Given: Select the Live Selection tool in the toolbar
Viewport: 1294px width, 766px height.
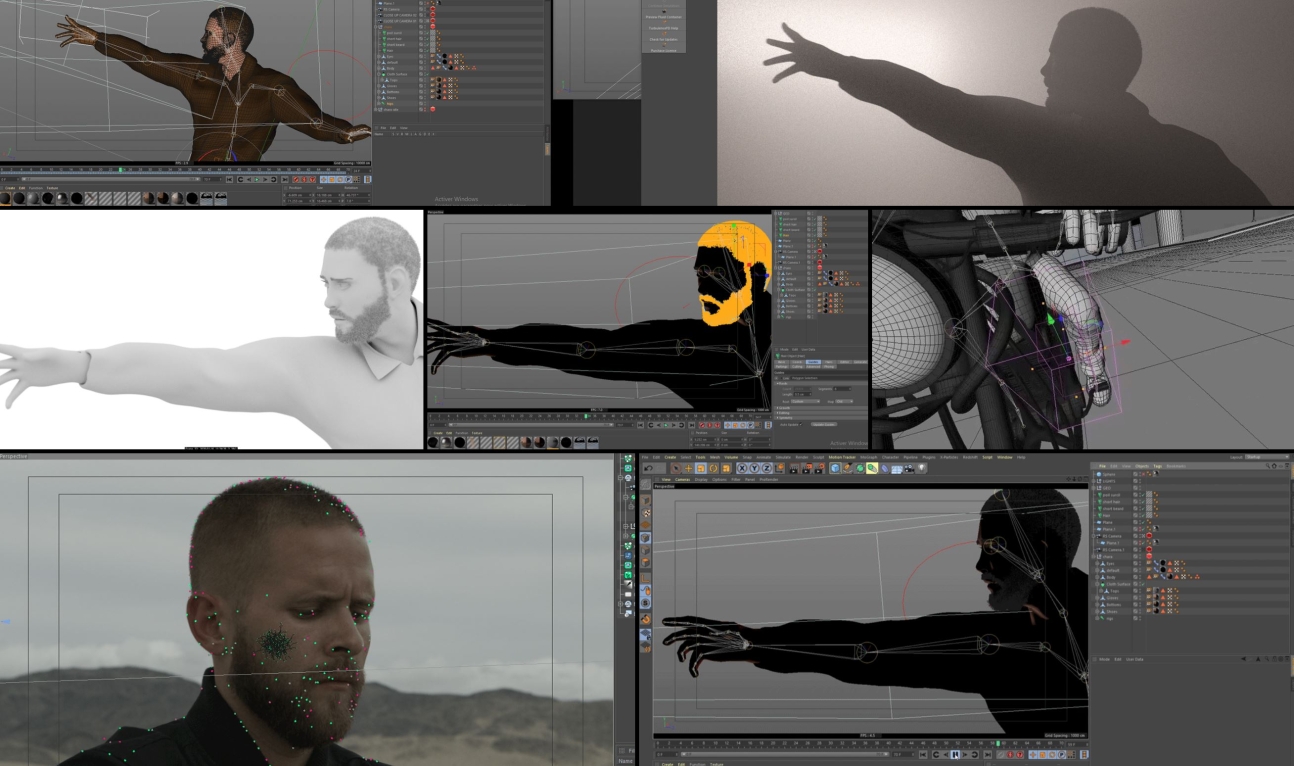Looking at the screenshot, I should pyautogui.click(x=674, y=466).
